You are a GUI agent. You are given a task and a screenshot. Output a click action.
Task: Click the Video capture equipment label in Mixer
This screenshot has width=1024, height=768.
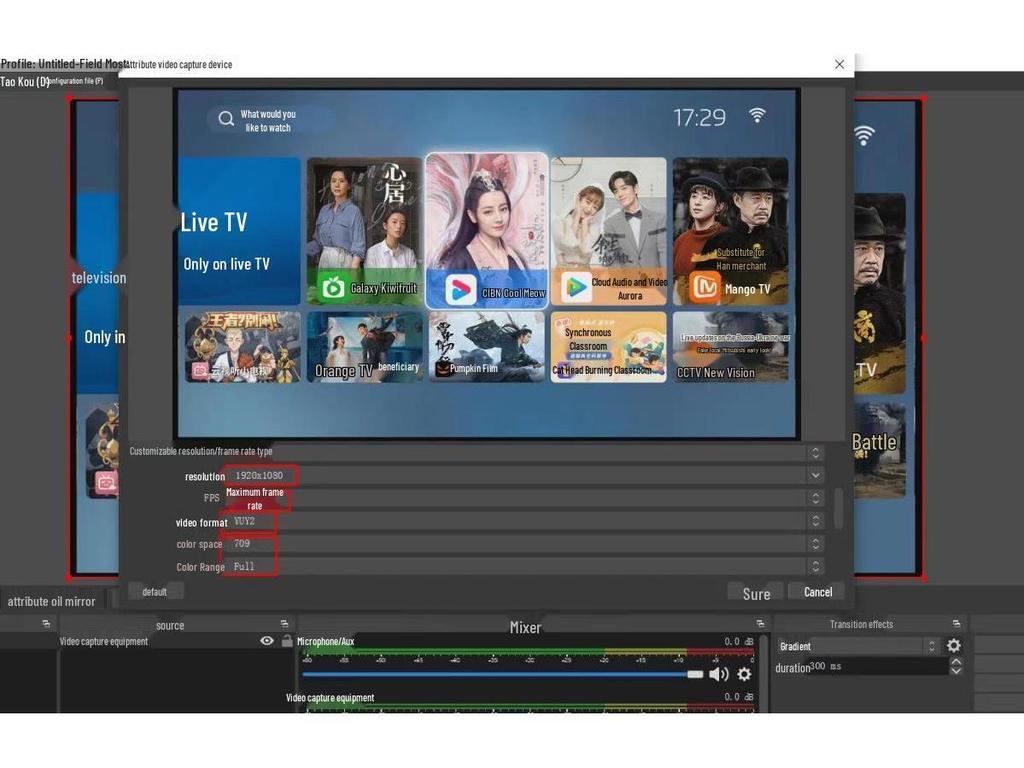[330, 697]
